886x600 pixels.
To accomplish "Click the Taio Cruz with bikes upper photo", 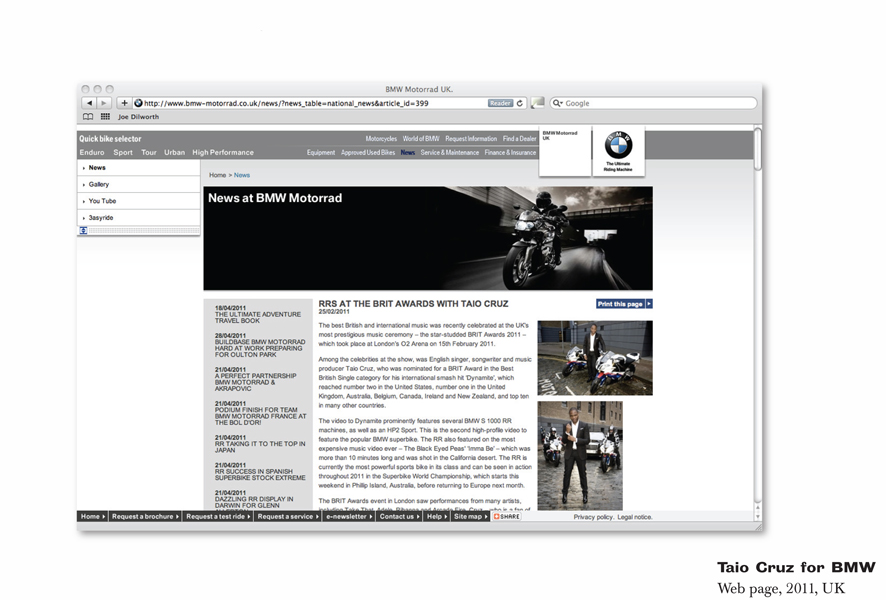I will tap(595, 358).
